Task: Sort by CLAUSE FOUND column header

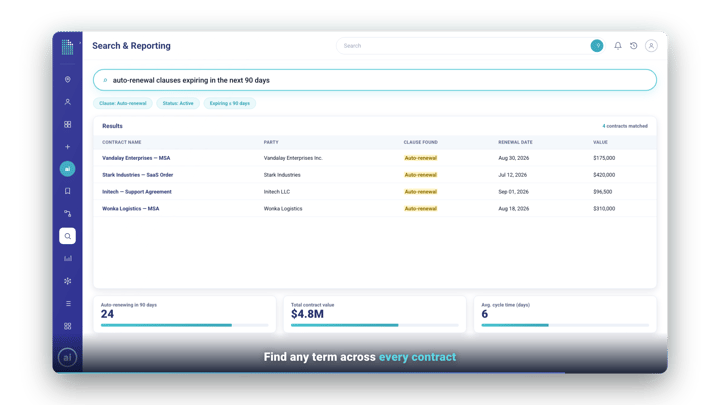Action: click(x=421, y=142)
